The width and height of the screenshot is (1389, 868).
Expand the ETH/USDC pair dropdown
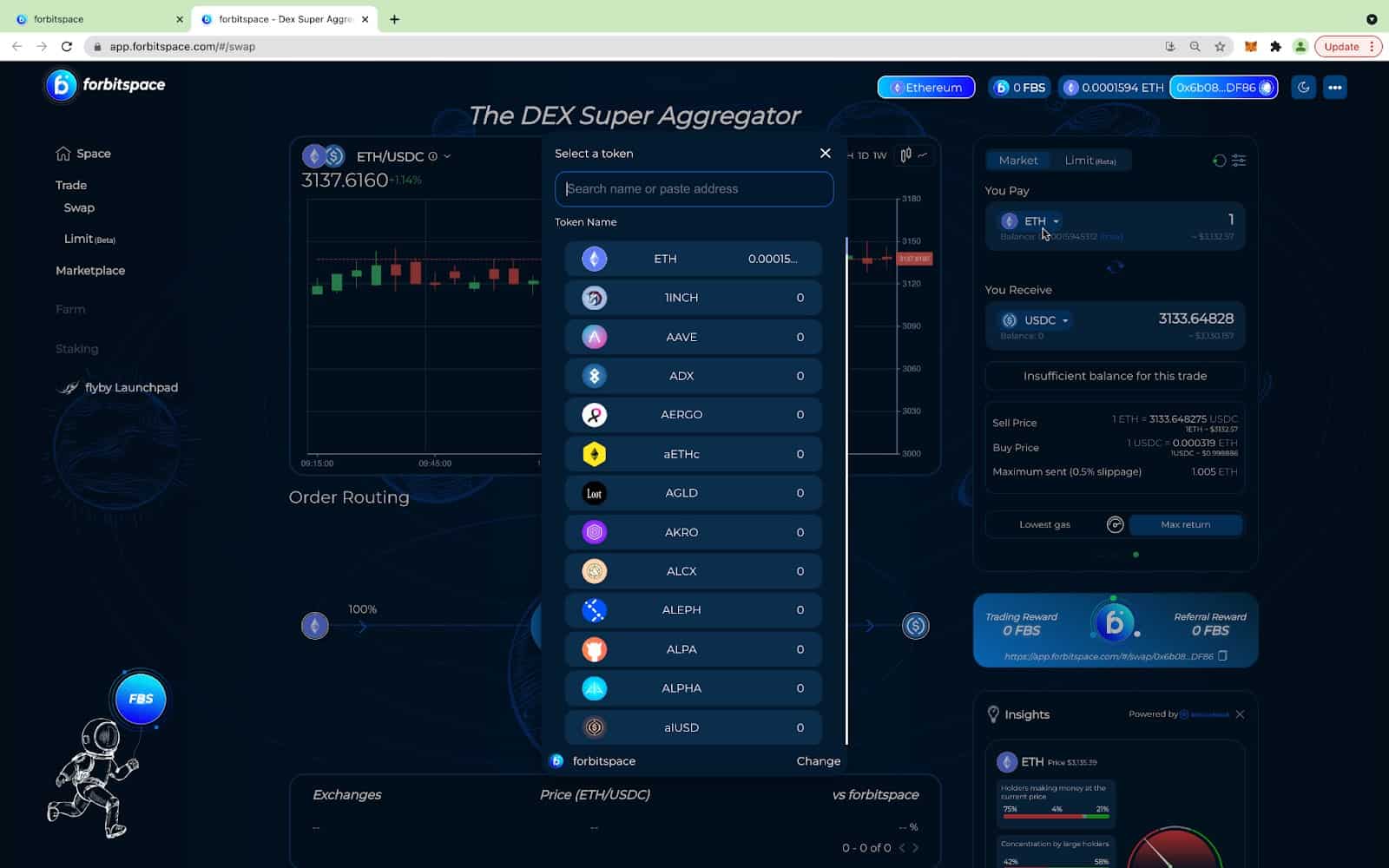coord(447,156)
